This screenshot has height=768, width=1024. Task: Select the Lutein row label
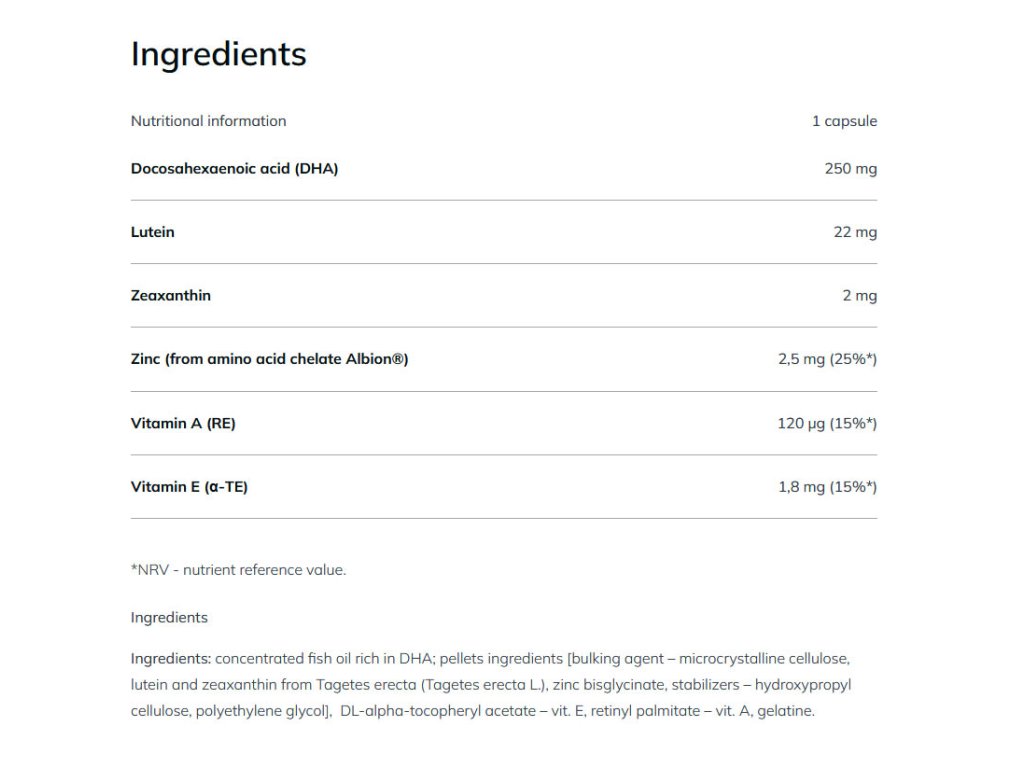(152, 232)
